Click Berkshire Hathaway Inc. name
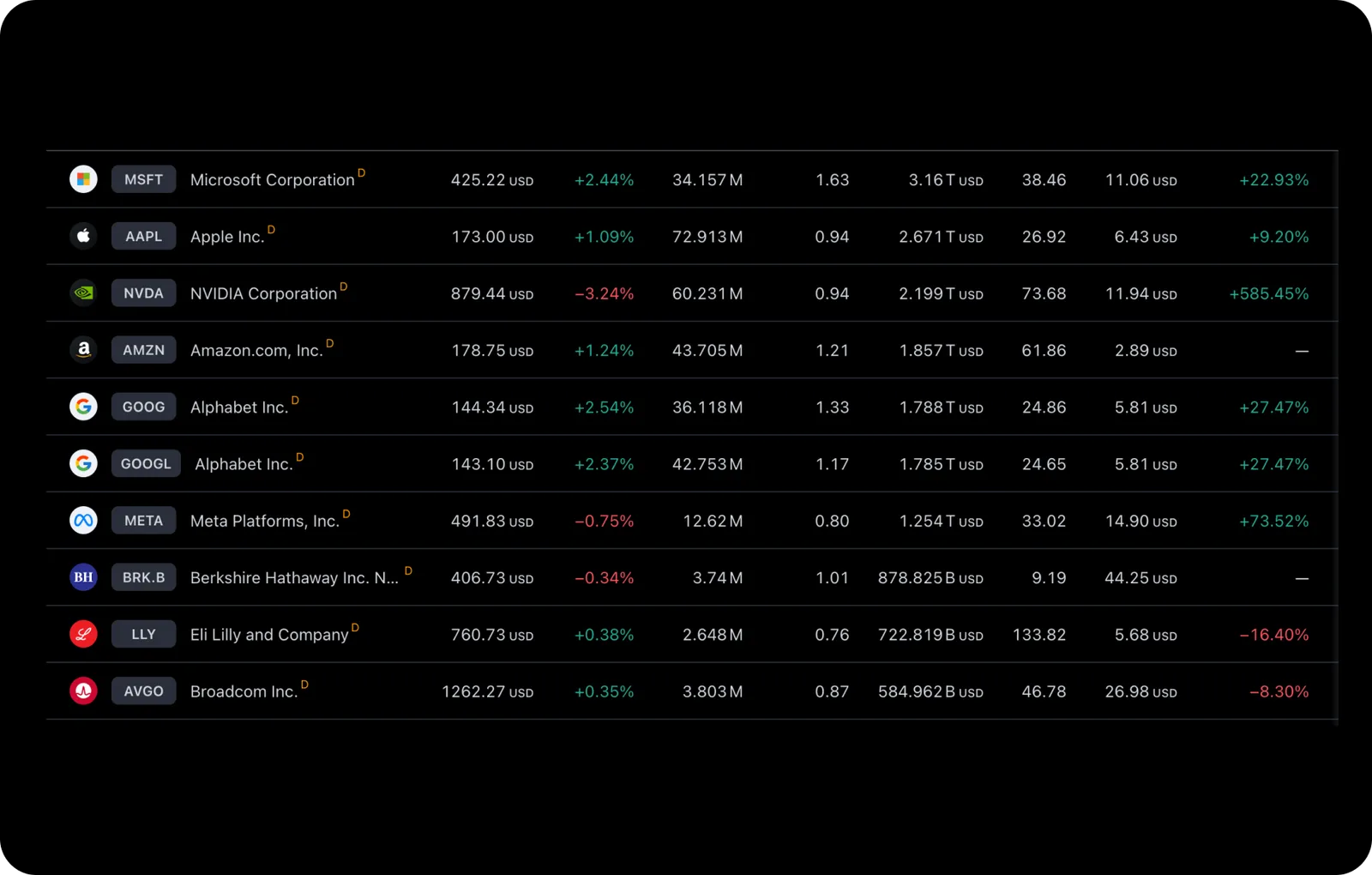 click(294, 577)
